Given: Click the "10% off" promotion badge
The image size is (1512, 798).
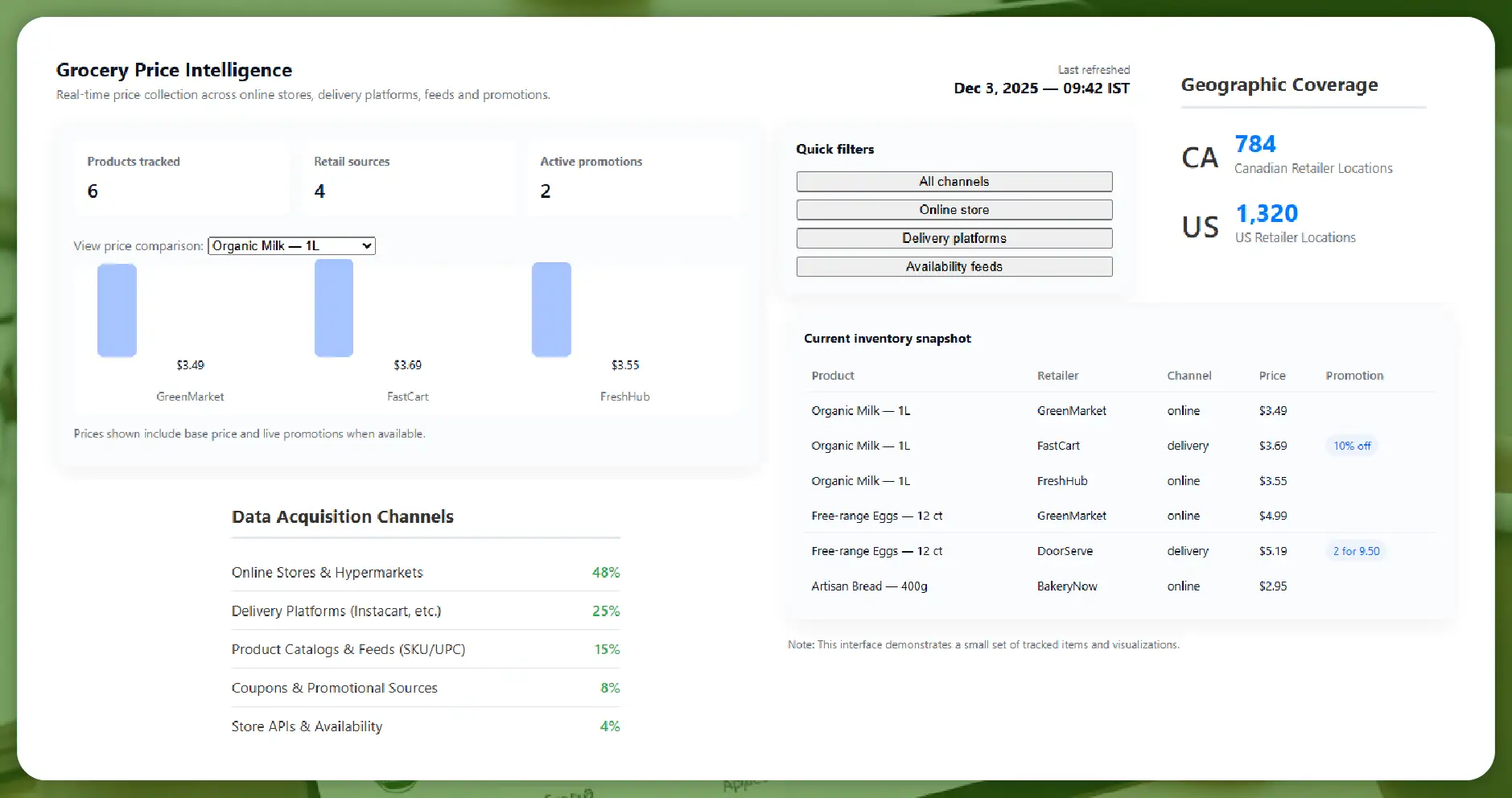Looking at the screenshot, I should 1352,446.
